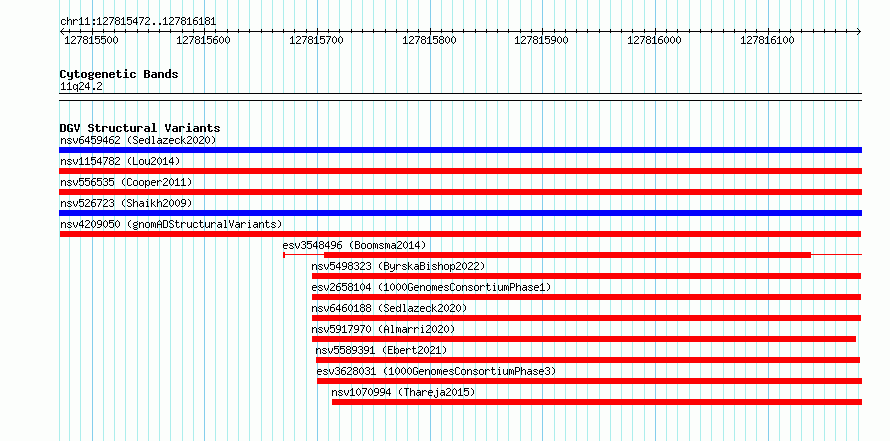
Task: Click the nsv1070994 (Thareja2015) label
Action: [x=404, y=392]
